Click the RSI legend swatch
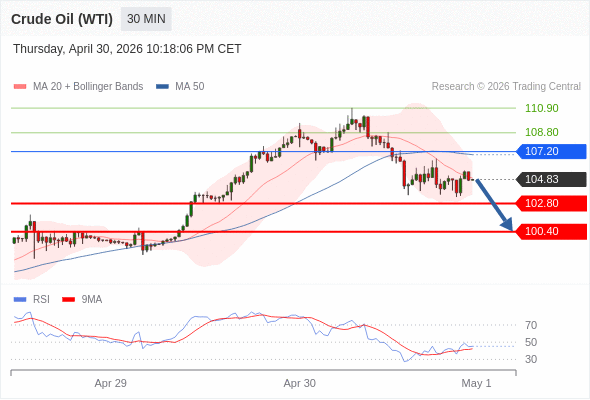This screenshot has height=400, width=590. (20, 300)
